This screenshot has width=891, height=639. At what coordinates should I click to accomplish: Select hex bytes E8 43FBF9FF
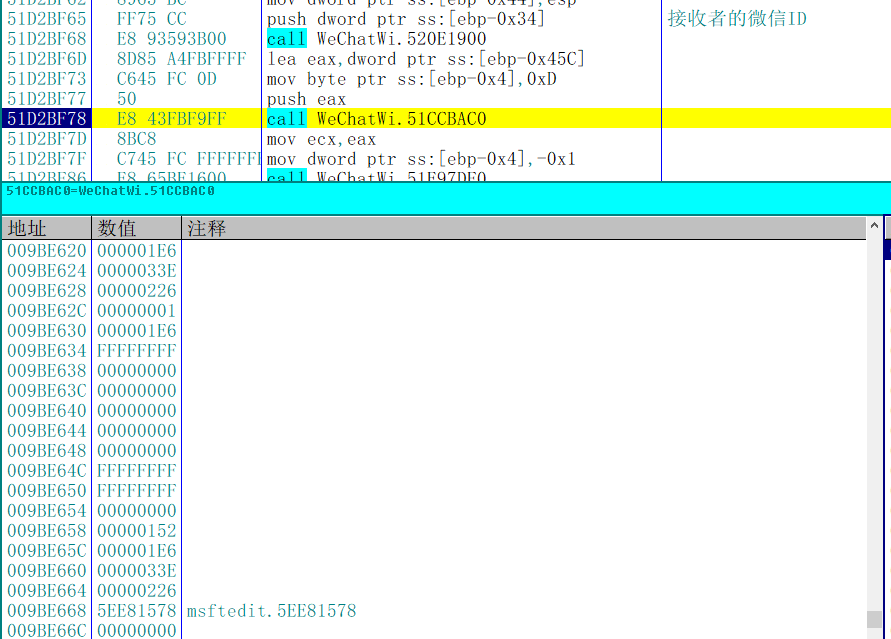click(x=172, y=119)
